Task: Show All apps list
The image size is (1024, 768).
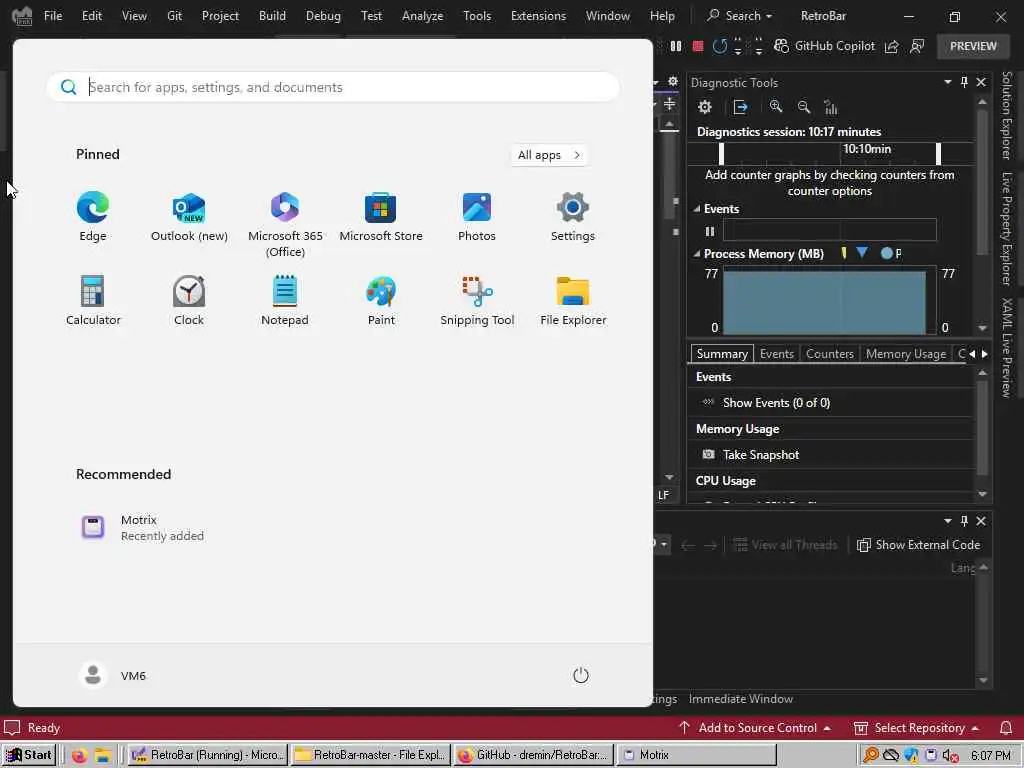Action: click(549, 155)
